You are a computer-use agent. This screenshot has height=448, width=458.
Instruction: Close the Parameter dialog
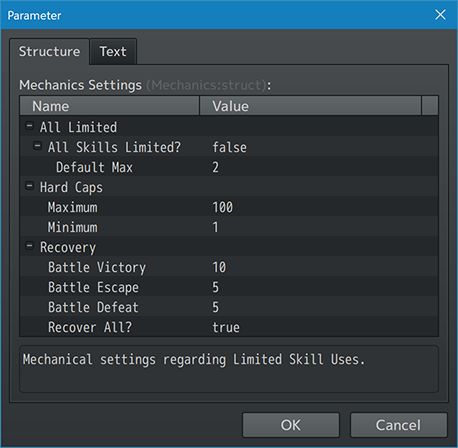point(440,15)
